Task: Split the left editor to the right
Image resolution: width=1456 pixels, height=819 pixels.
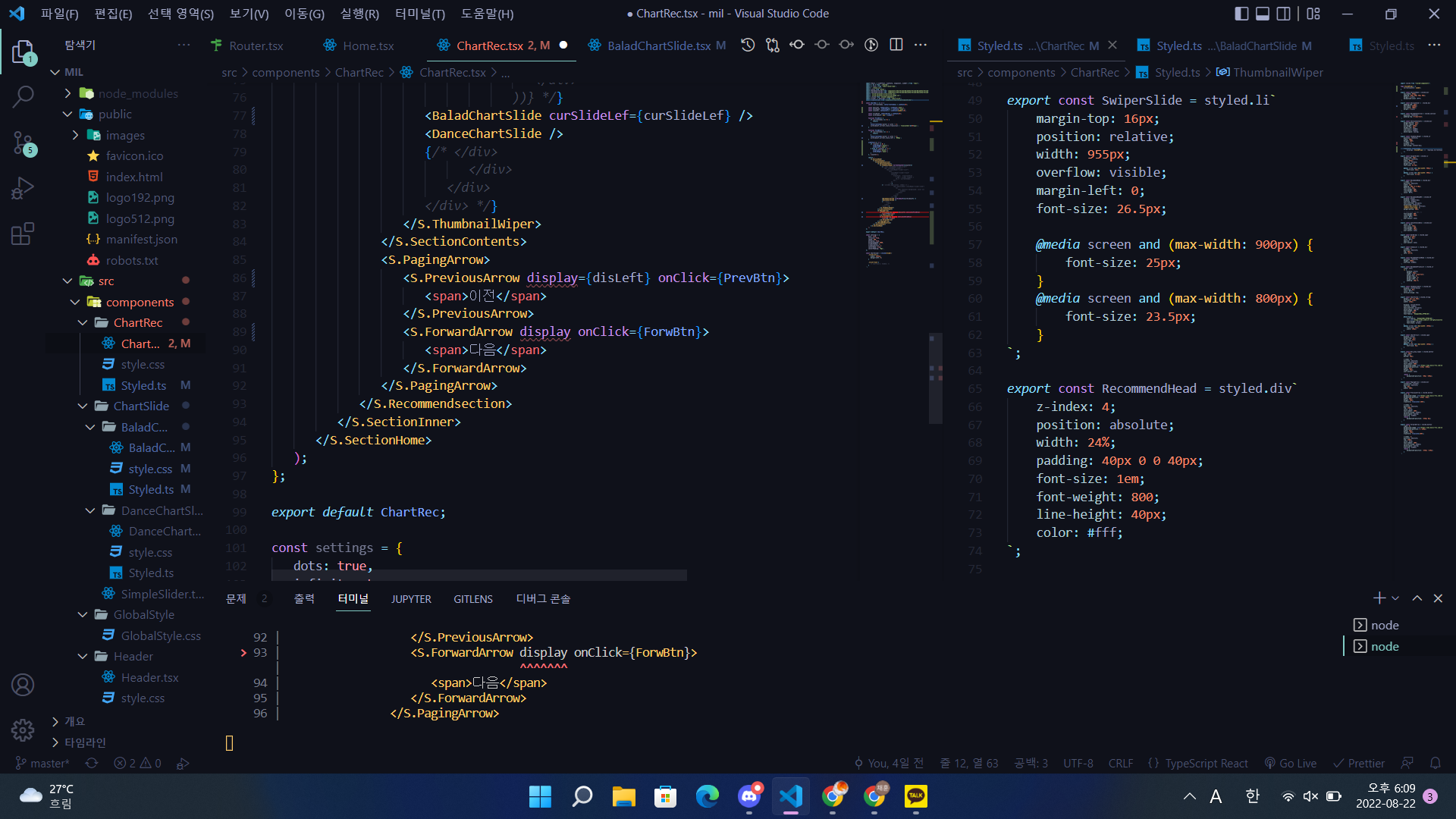Action: [x=896, y=45]
